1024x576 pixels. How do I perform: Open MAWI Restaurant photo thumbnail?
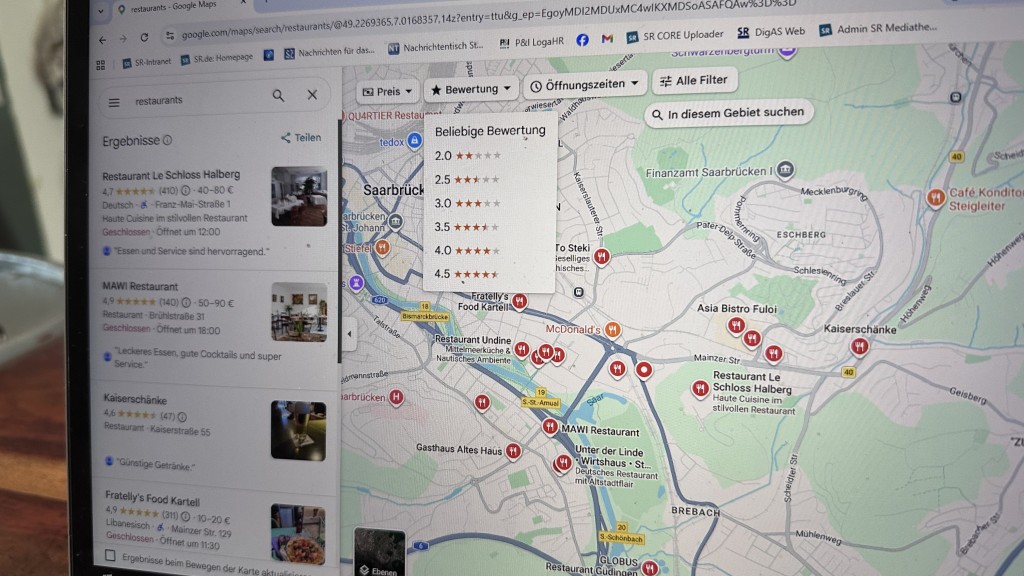click(299, 312)
